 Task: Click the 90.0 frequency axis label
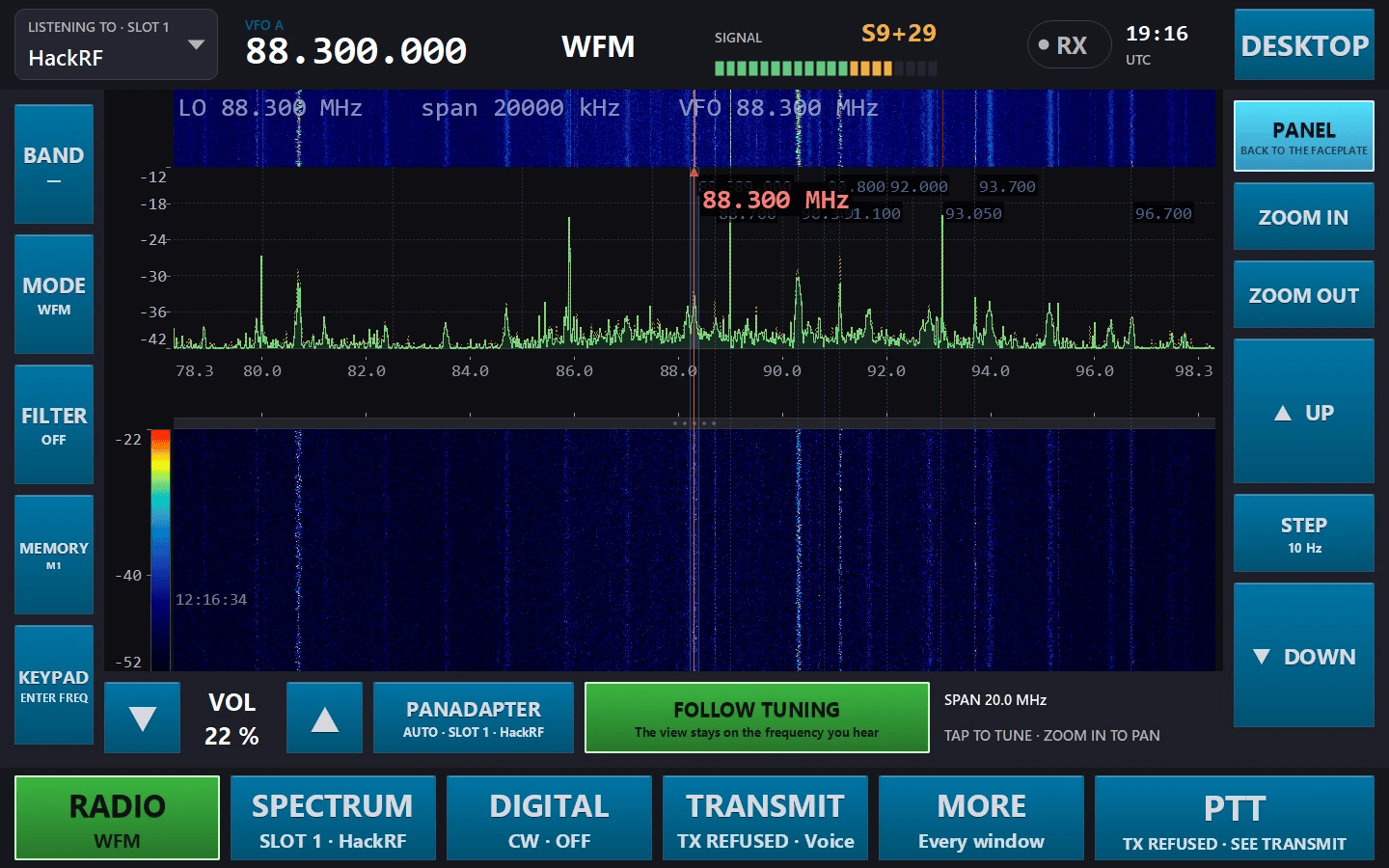click(x=781, y=371)
